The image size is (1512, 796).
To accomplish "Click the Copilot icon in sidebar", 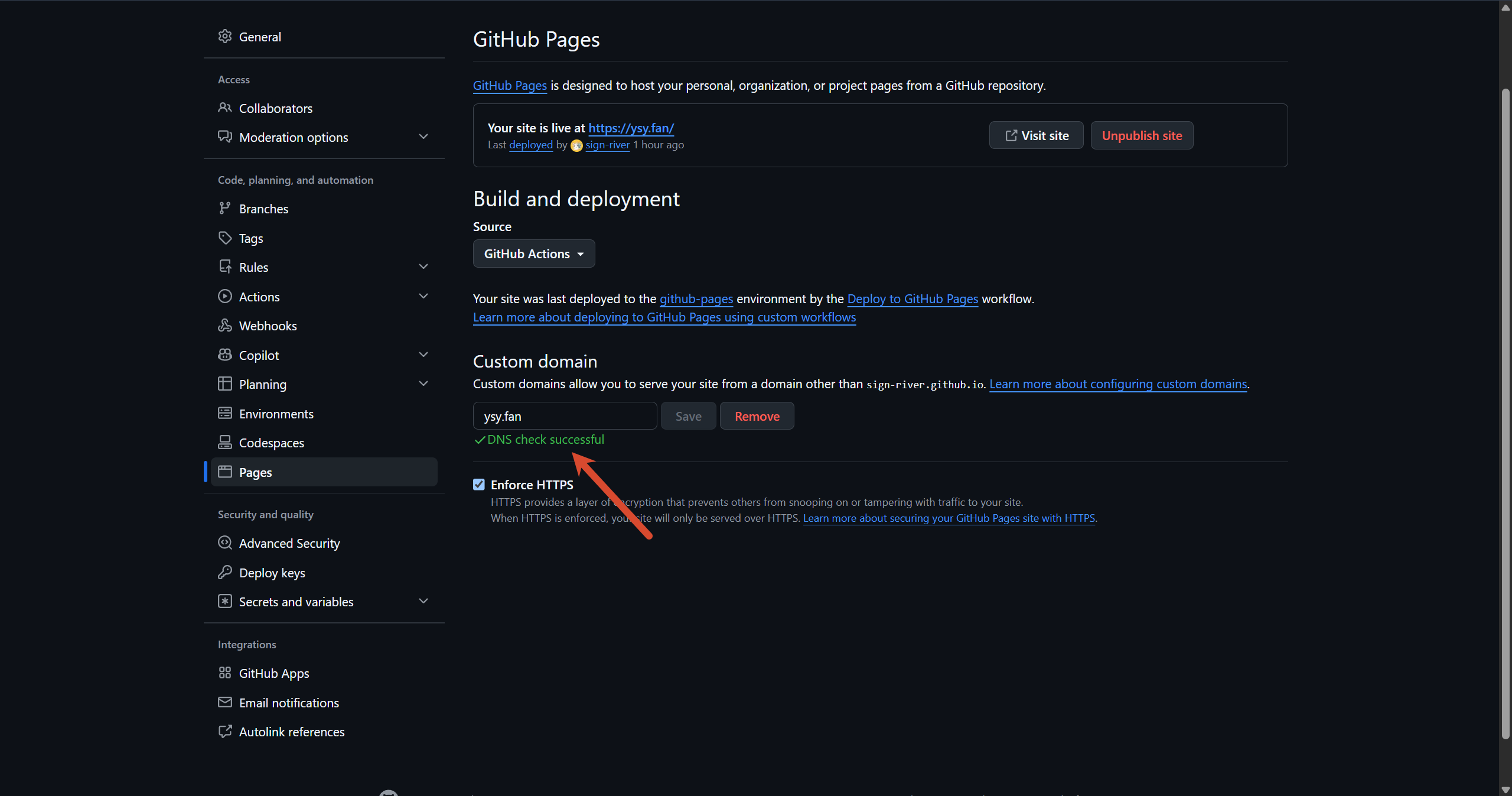I will point(224,355).
